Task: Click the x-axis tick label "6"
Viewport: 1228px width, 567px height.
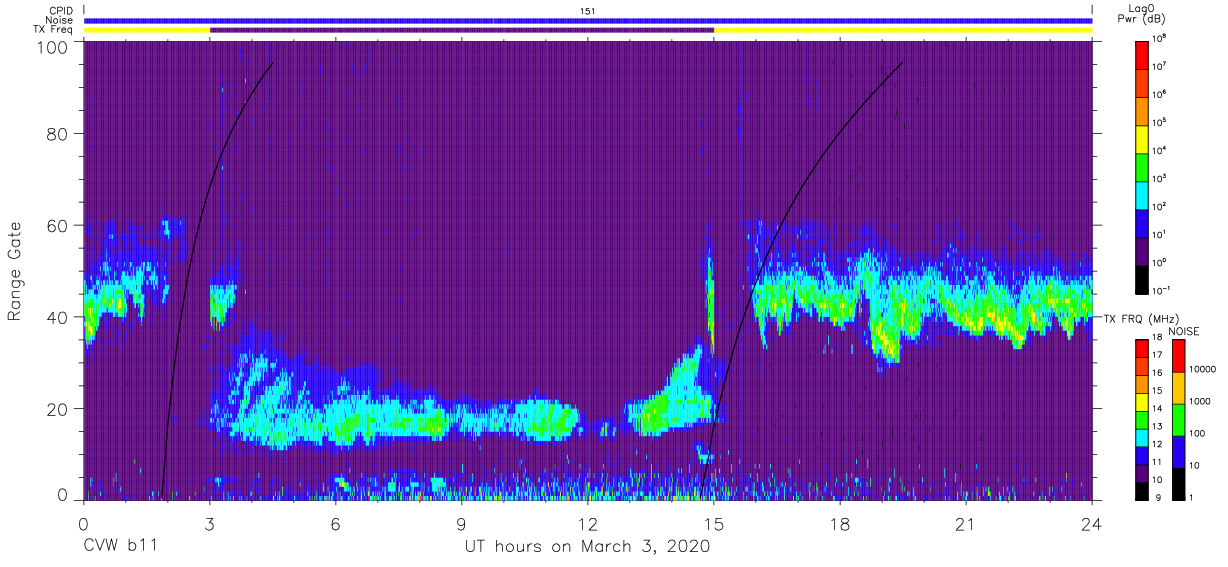Action: [x=336, y=524]
